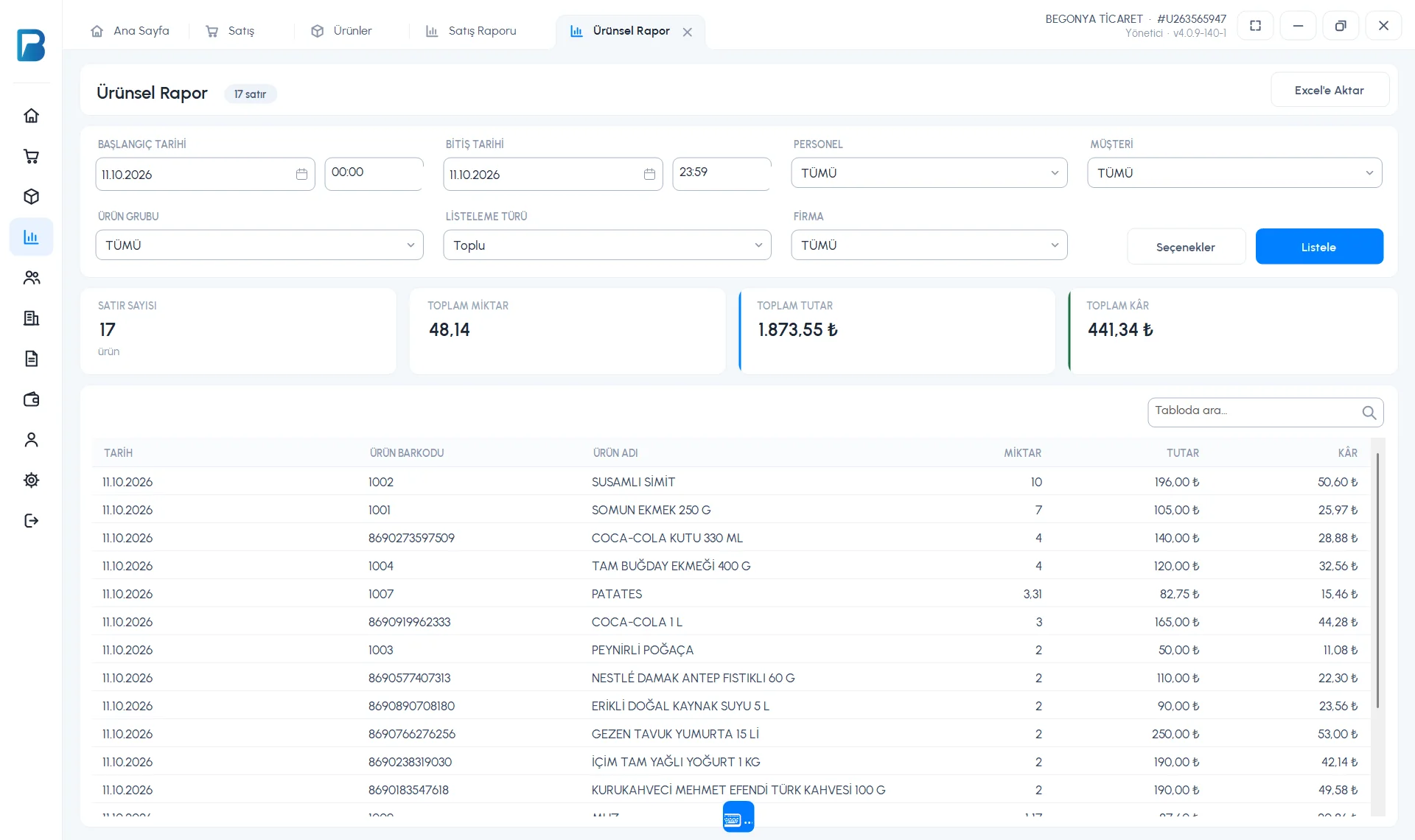Toggle the fullscreen icon in title bar
The height and width of the screenshot is (840, 1415).
tap(1256, 26)
